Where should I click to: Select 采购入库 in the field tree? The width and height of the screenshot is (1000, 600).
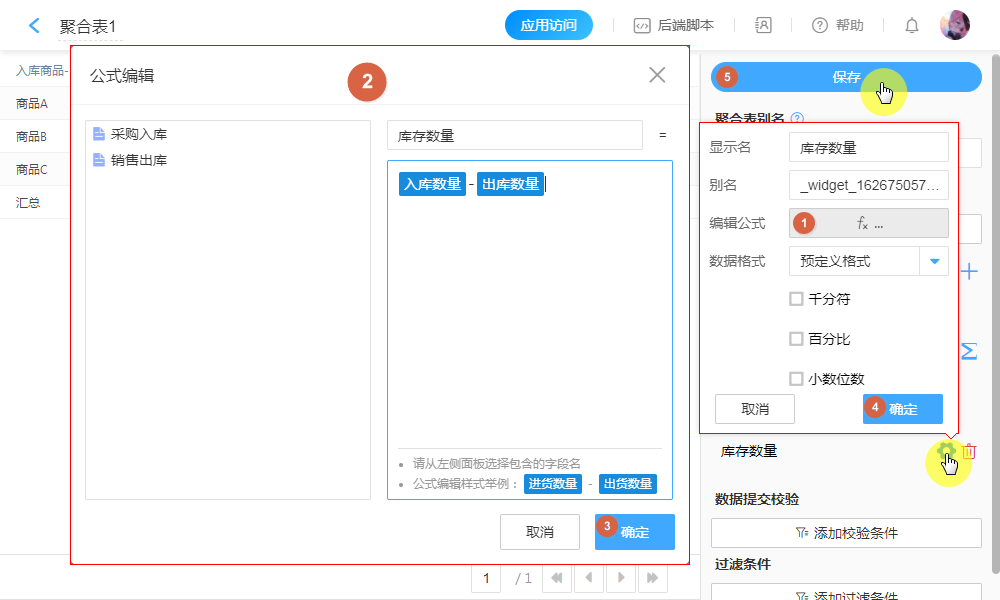click(x=138, y=134)
